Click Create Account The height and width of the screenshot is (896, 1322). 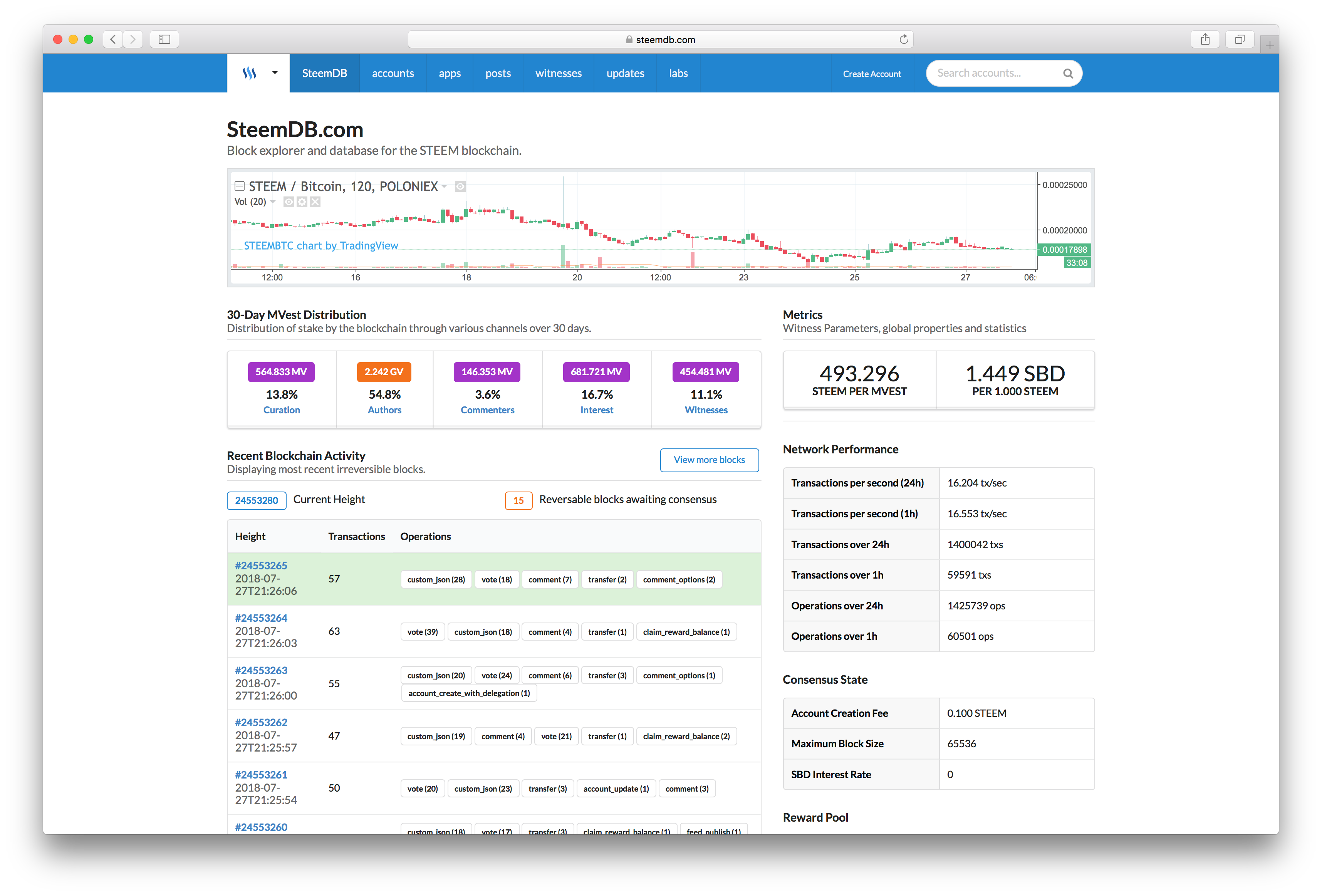[x=871, y=74]
